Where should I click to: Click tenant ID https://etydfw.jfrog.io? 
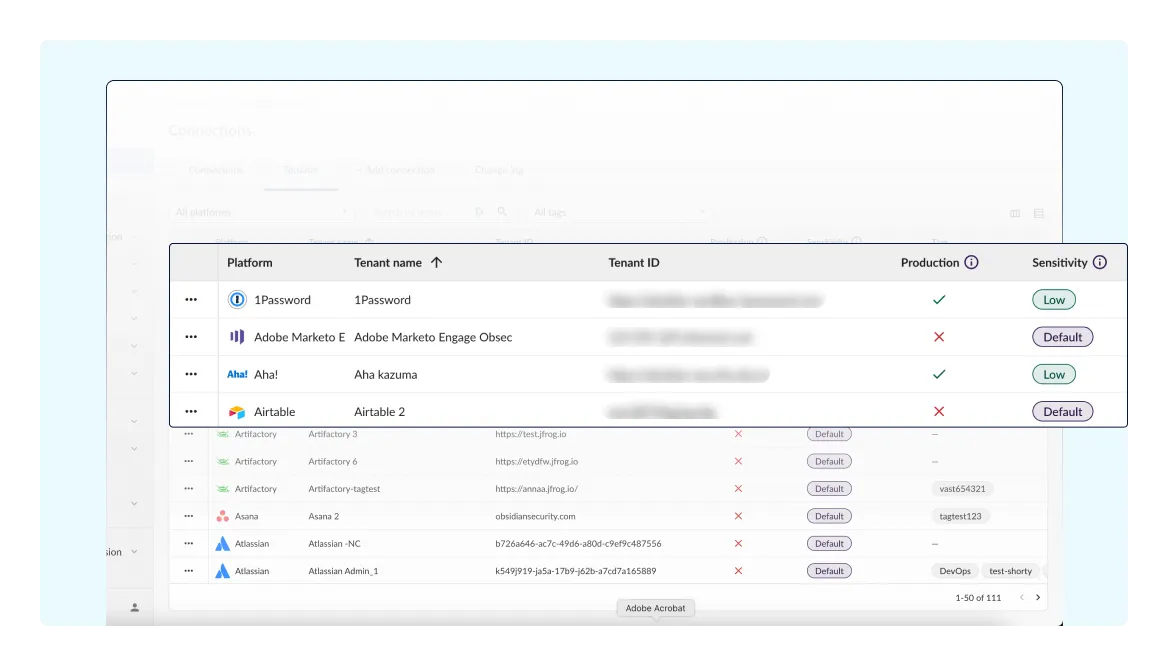[x=536, y=461]
